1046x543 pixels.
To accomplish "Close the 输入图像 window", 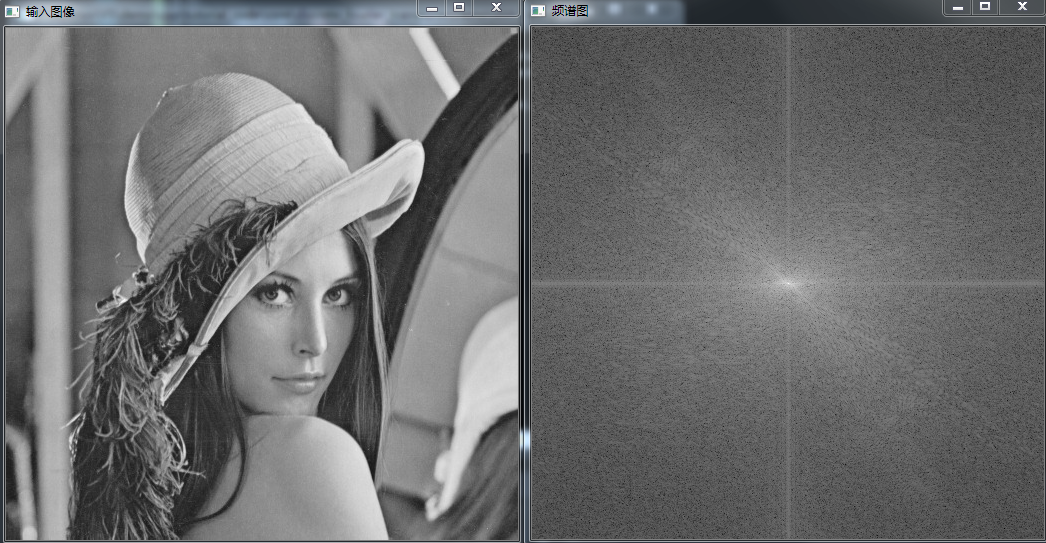I will click(x=496, y=7).
